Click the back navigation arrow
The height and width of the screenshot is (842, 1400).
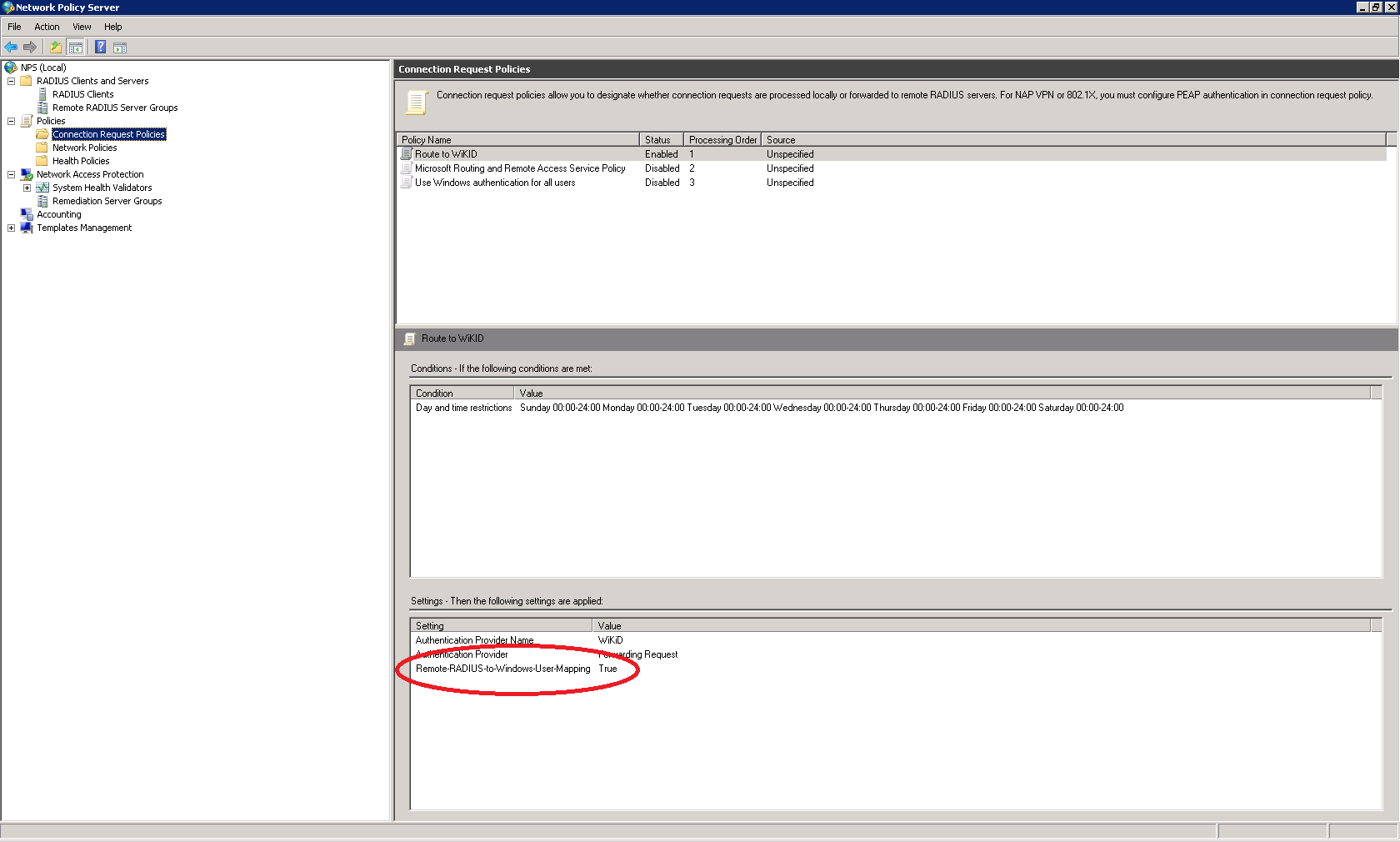[11, 47]
